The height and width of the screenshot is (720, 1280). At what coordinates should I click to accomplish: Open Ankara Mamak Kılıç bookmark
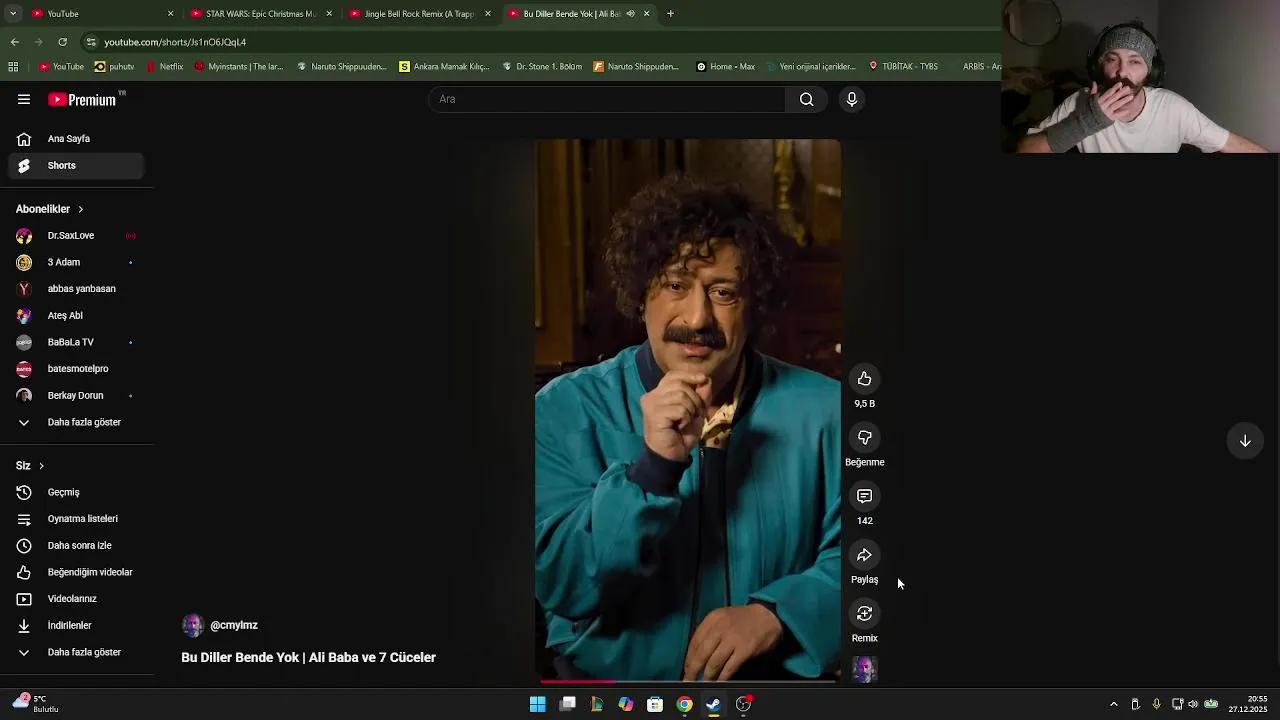click(x=444, y=66)
